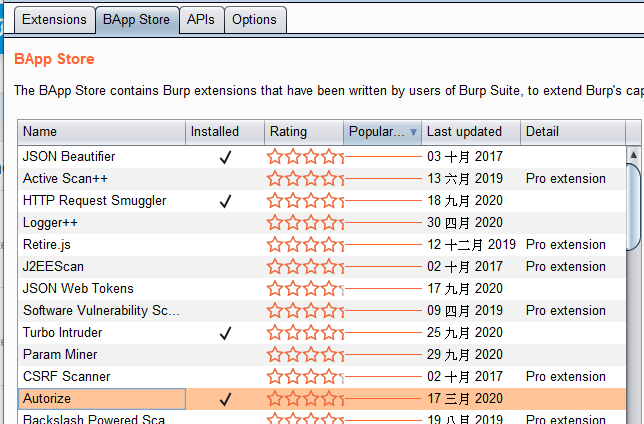Click the Retire.js rating stars

[x=305, y=245]
